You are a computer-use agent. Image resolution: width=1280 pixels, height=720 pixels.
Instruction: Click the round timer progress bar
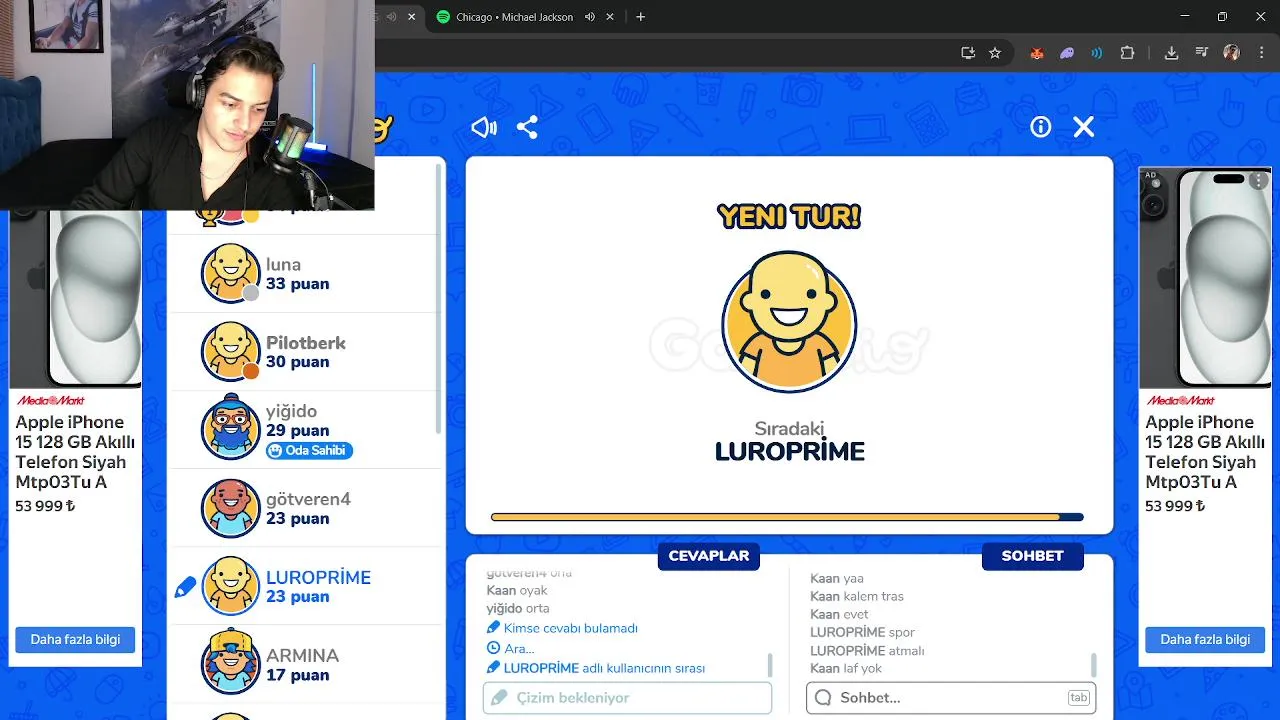click(x=787, y=517)
